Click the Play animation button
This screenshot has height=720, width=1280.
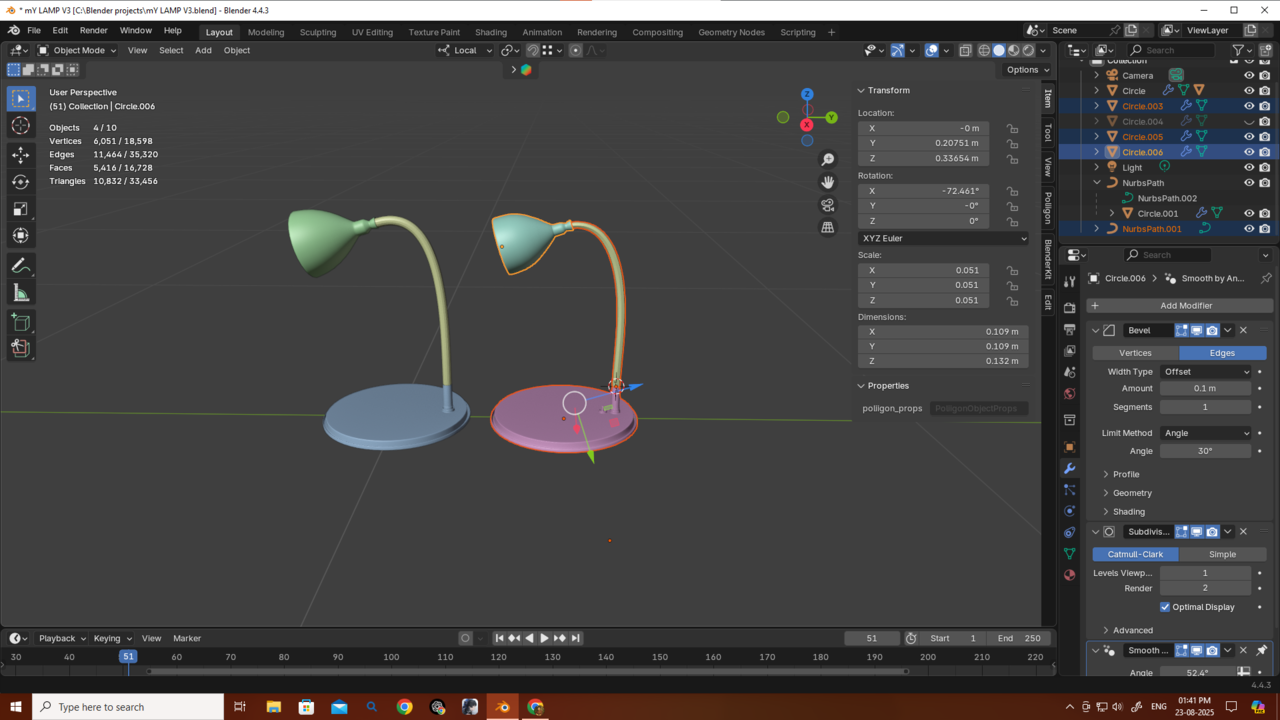tap(544, 638)
